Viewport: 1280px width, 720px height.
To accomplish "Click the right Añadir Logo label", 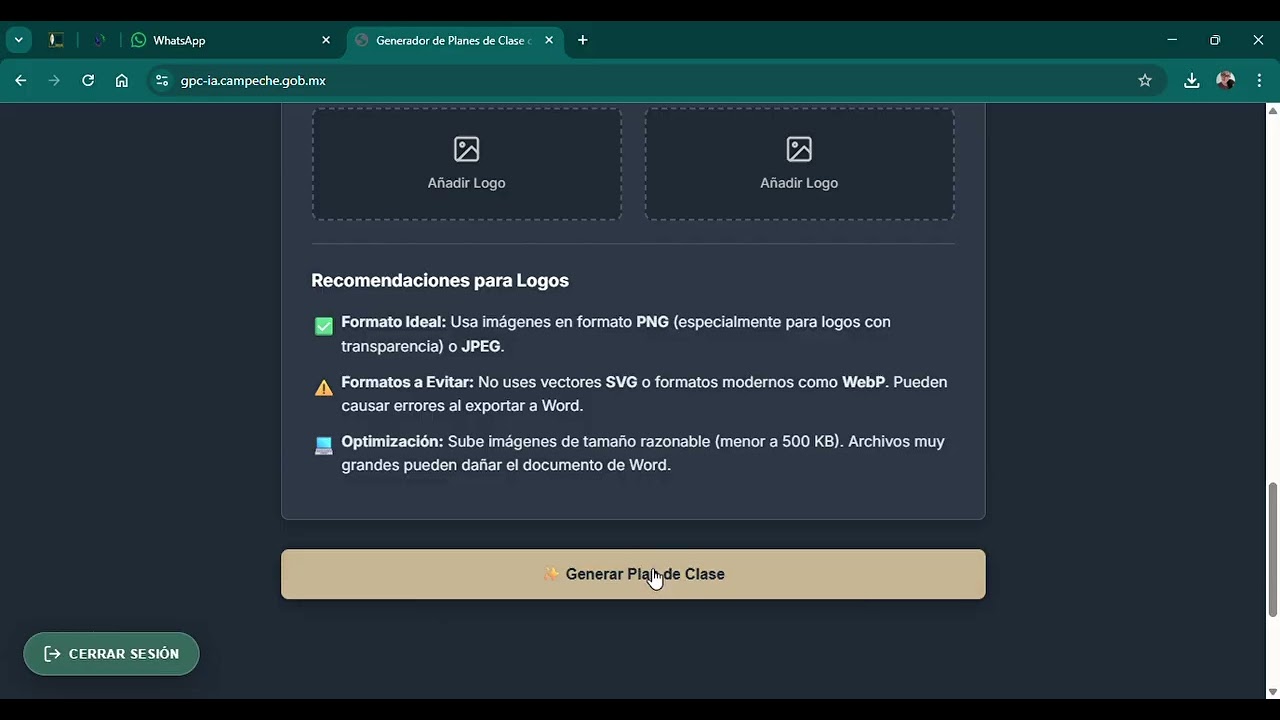I will 799,183.
